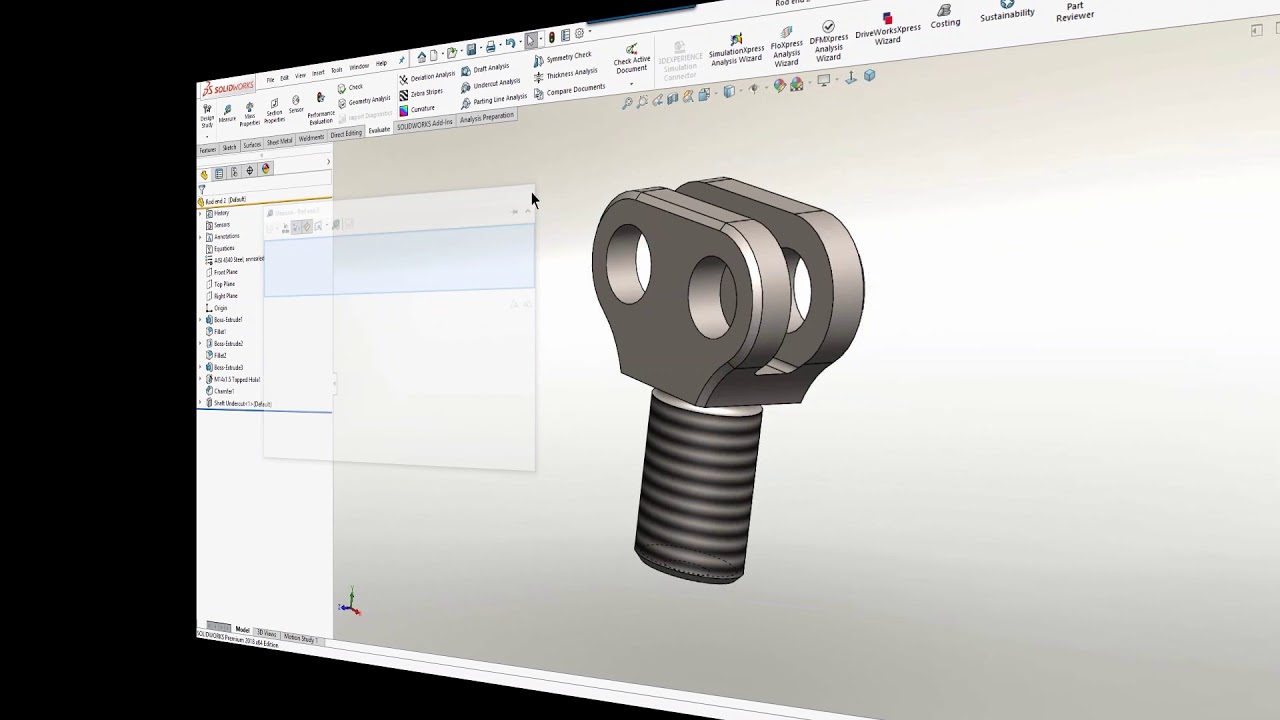Open SimulationXpress Analysis Wizard
Viewport: 1280px width, 720px height.
(737, 49)
